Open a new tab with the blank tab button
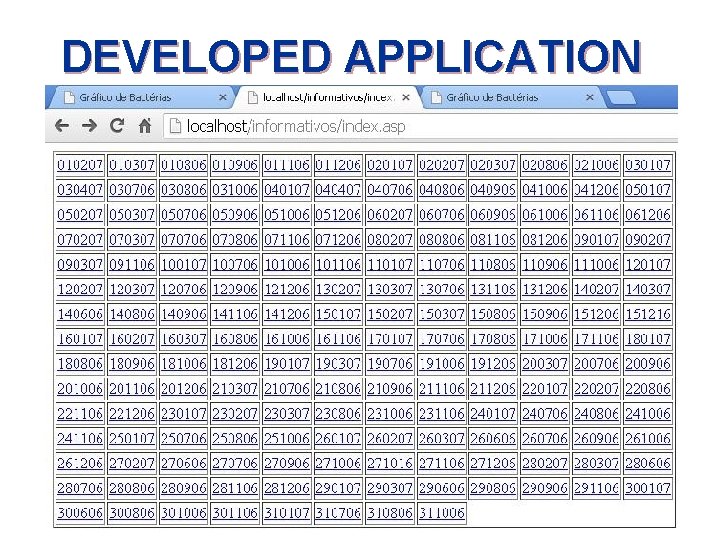The image size is (720, 540). point(621,97)
